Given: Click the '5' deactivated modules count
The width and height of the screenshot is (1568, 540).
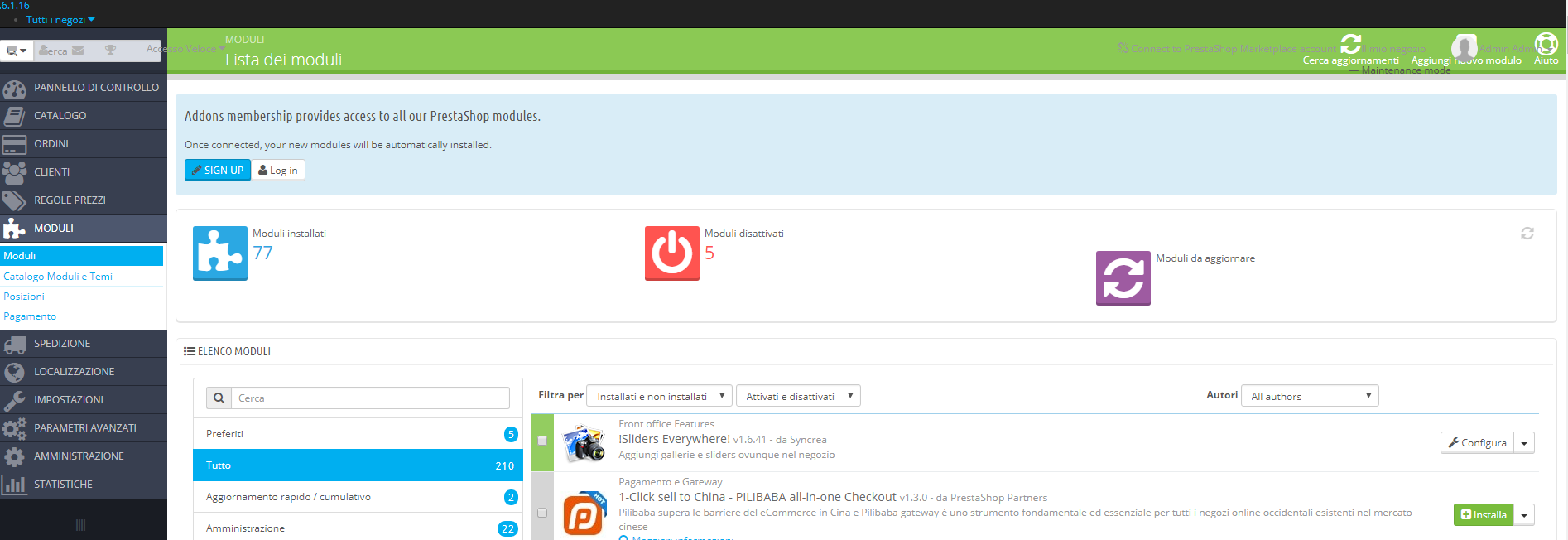Looking at the screenshot, I should click(709, 253).
